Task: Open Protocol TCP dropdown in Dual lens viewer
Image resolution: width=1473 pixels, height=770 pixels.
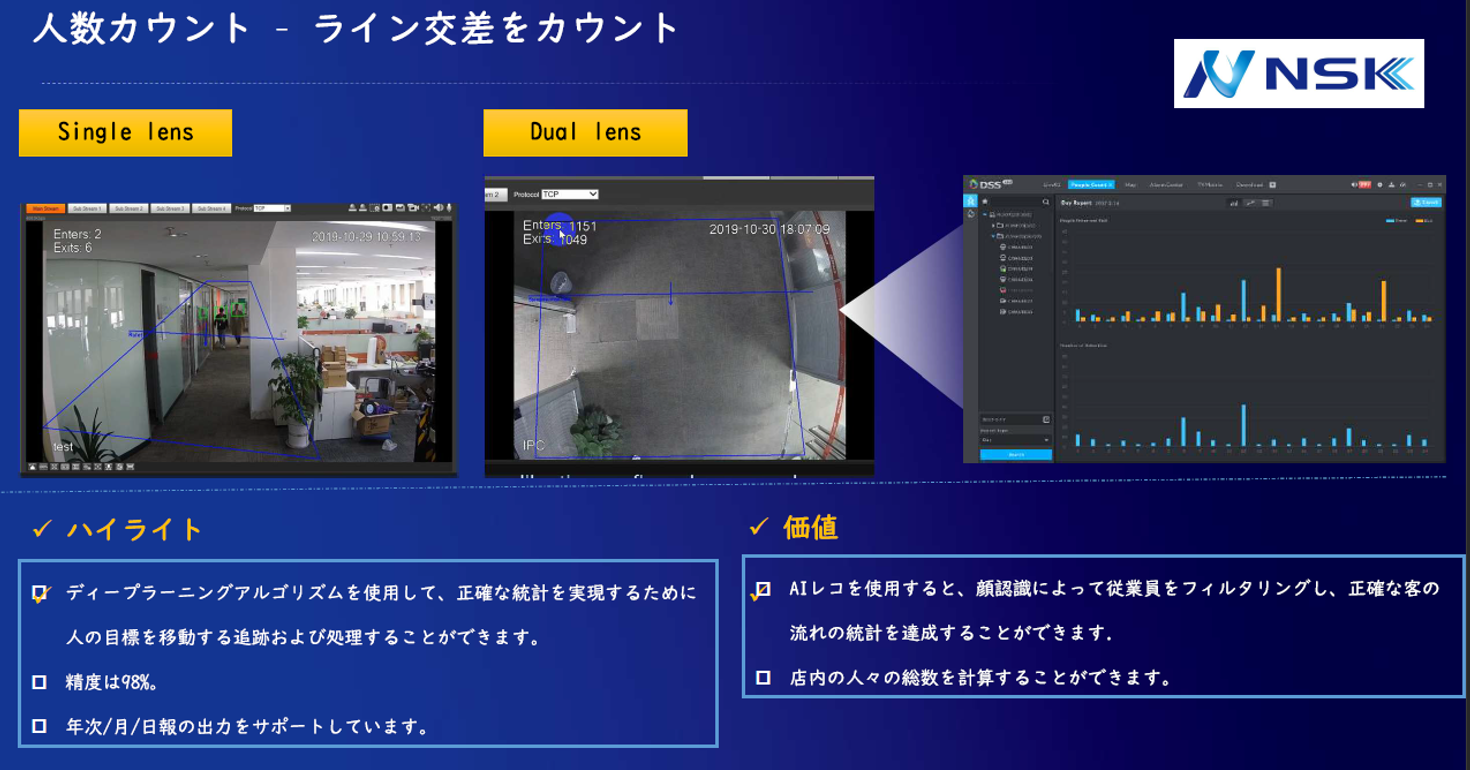Action: coord(570,194)
